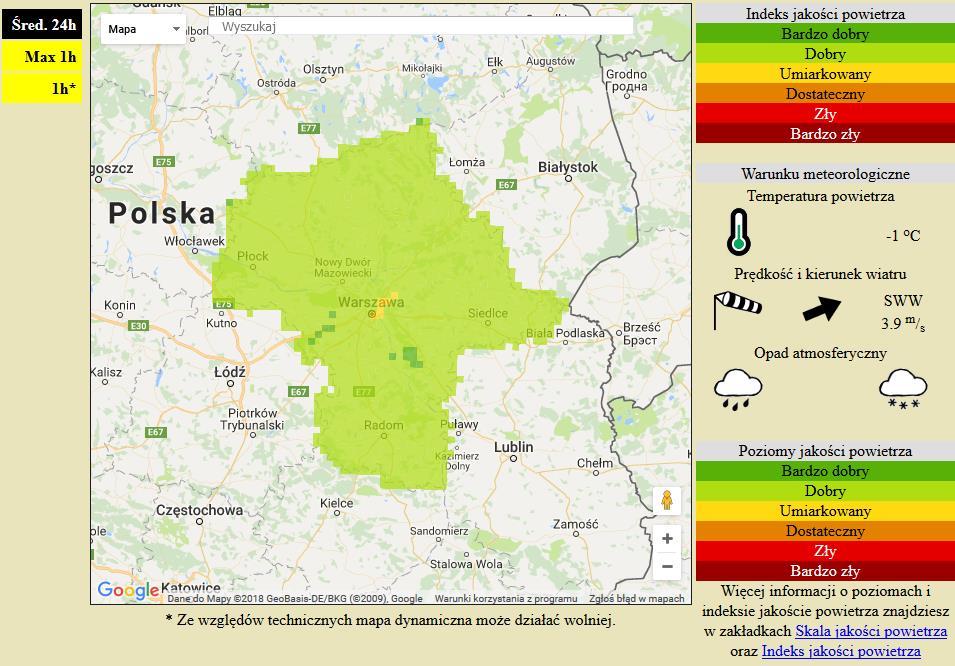The width and height of the screenshot is (955, 666).
Task: Click Dobry swatch in index legend
Action: 825,54
